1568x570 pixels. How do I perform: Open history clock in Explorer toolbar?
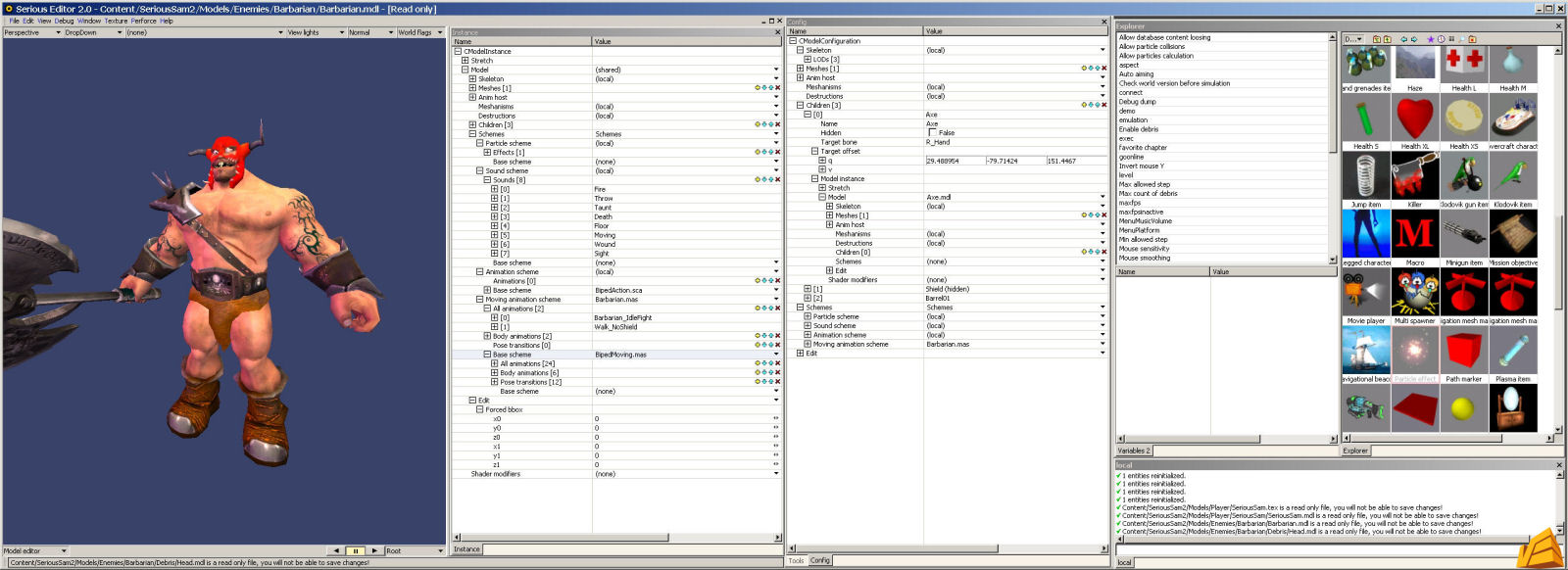click(1441, 39)
